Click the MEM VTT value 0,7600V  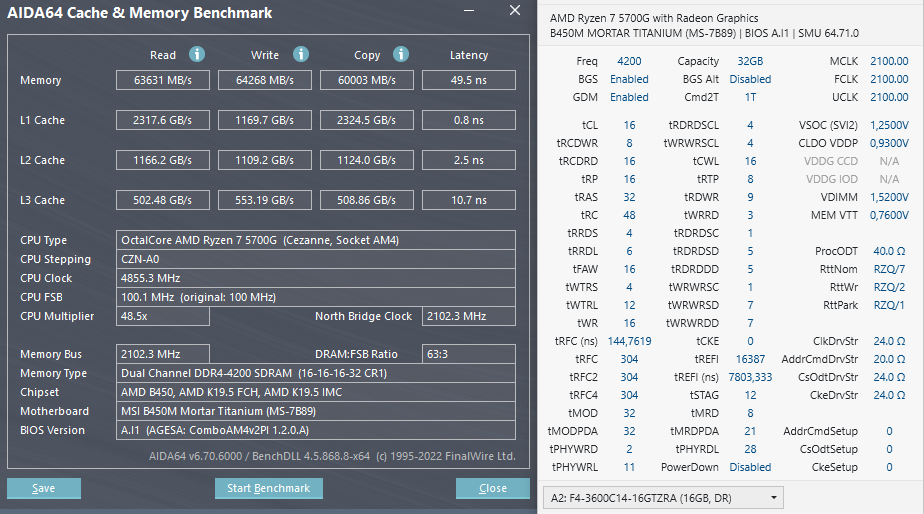coord(889,215)
